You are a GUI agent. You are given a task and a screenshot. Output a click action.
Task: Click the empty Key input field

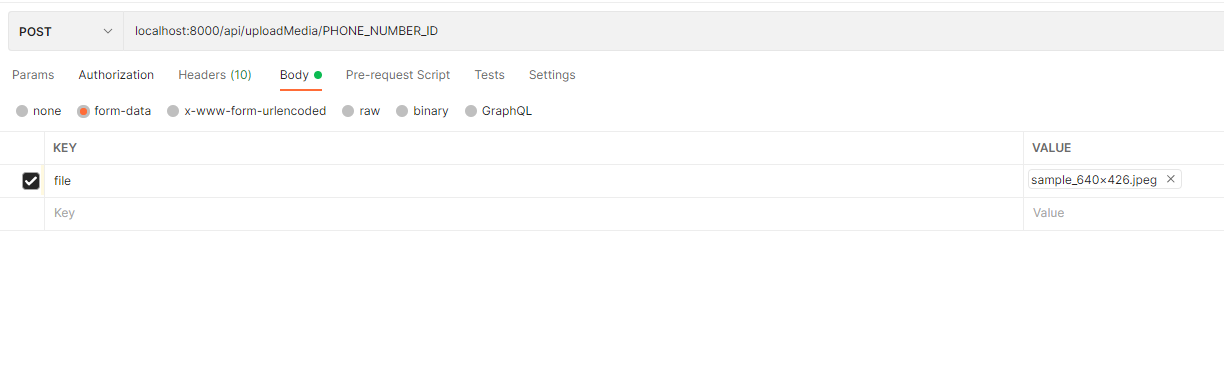click(x=534, y=213)
